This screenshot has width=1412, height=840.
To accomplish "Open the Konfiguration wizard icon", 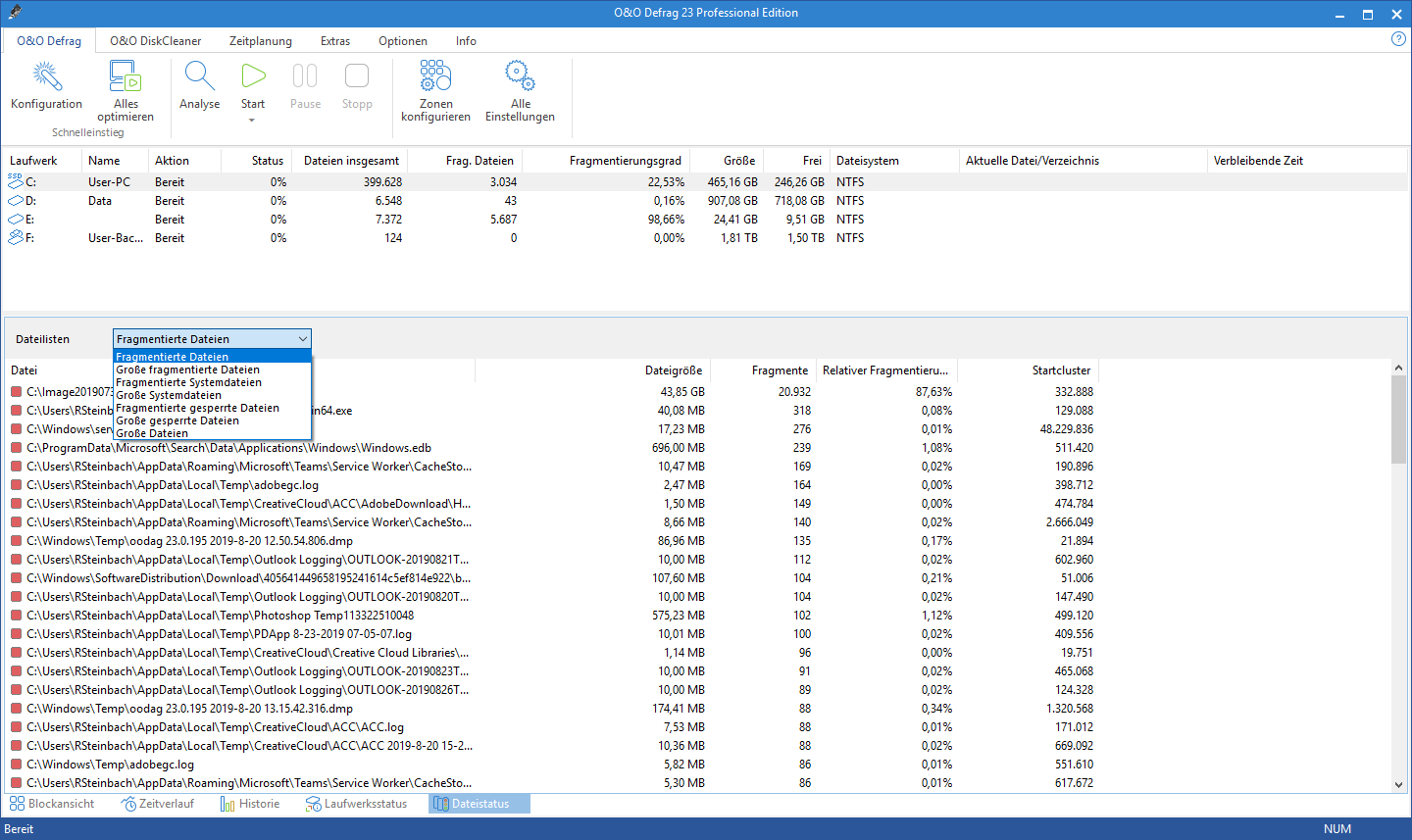I will pos(46,75).
